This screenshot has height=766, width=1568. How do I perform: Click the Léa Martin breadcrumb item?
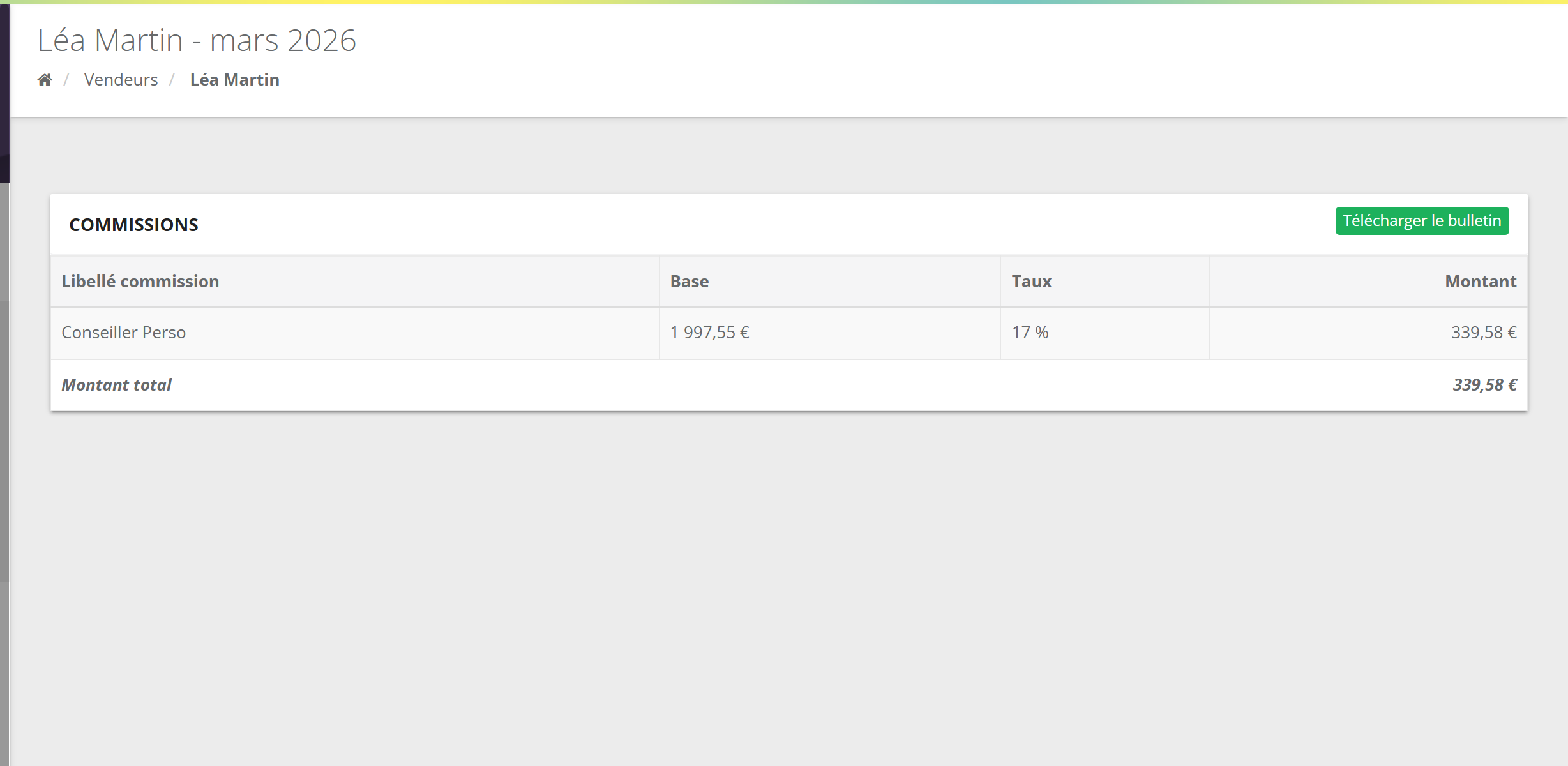(x=235, y=80)
